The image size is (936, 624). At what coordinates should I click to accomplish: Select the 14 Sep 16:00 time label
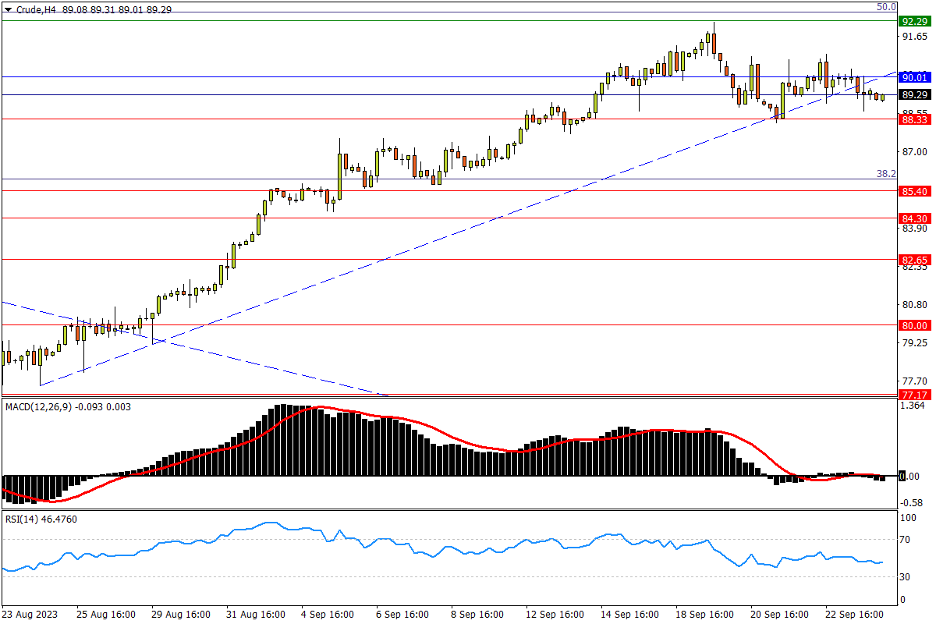(632, 614)
